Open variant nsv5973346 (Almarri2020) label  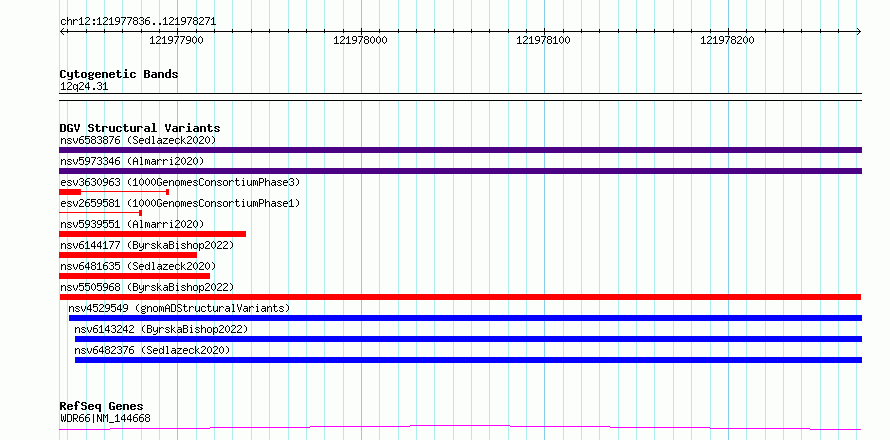pyautogui.click(x=132, y=161)
